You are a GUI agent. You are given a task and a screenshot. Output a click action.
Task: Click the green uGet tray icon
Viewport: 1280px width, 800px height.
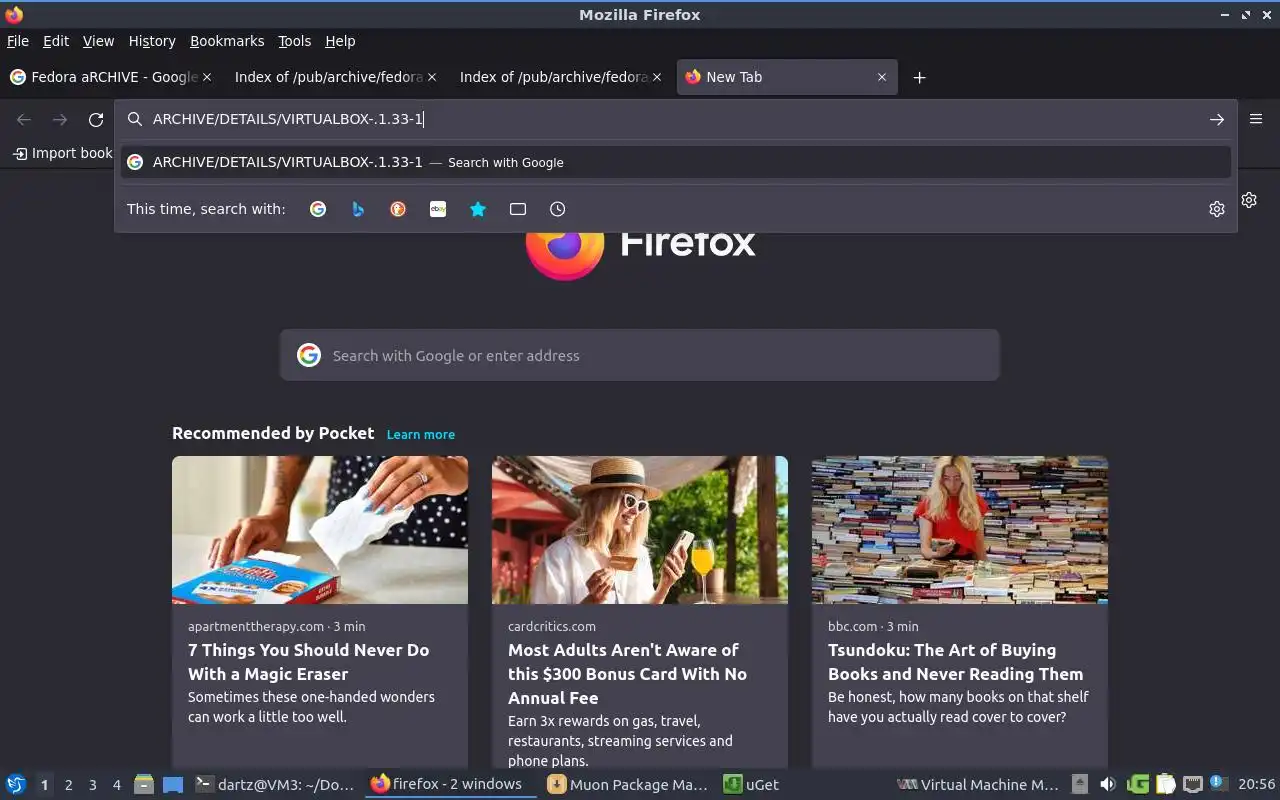pyautogui.click(x=1137, y=785)
